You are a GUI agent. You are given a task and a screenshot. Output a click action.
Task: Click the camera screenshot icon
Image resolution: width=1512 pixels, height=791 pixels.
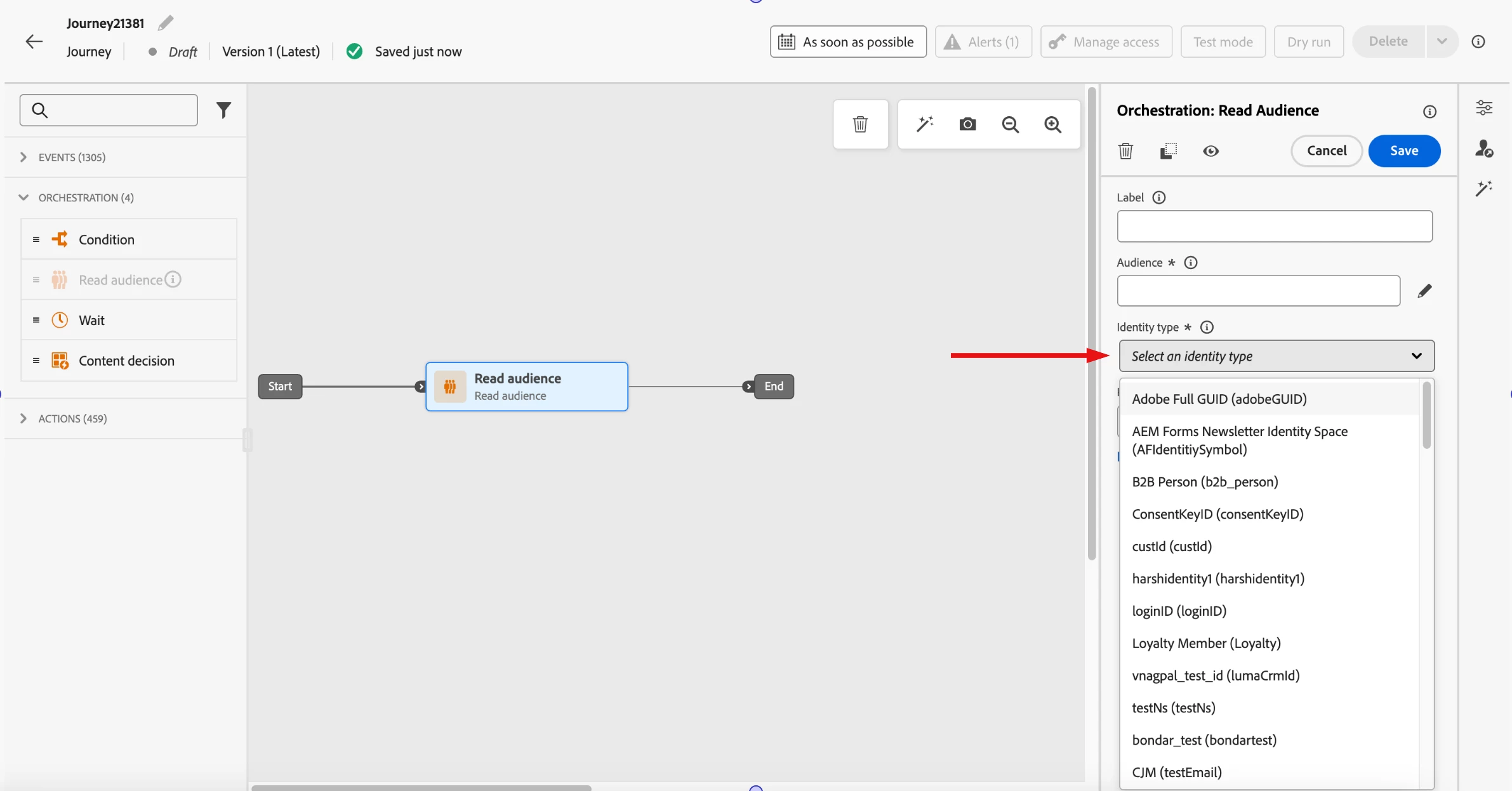pyautogui.click(x=967, y=124)
